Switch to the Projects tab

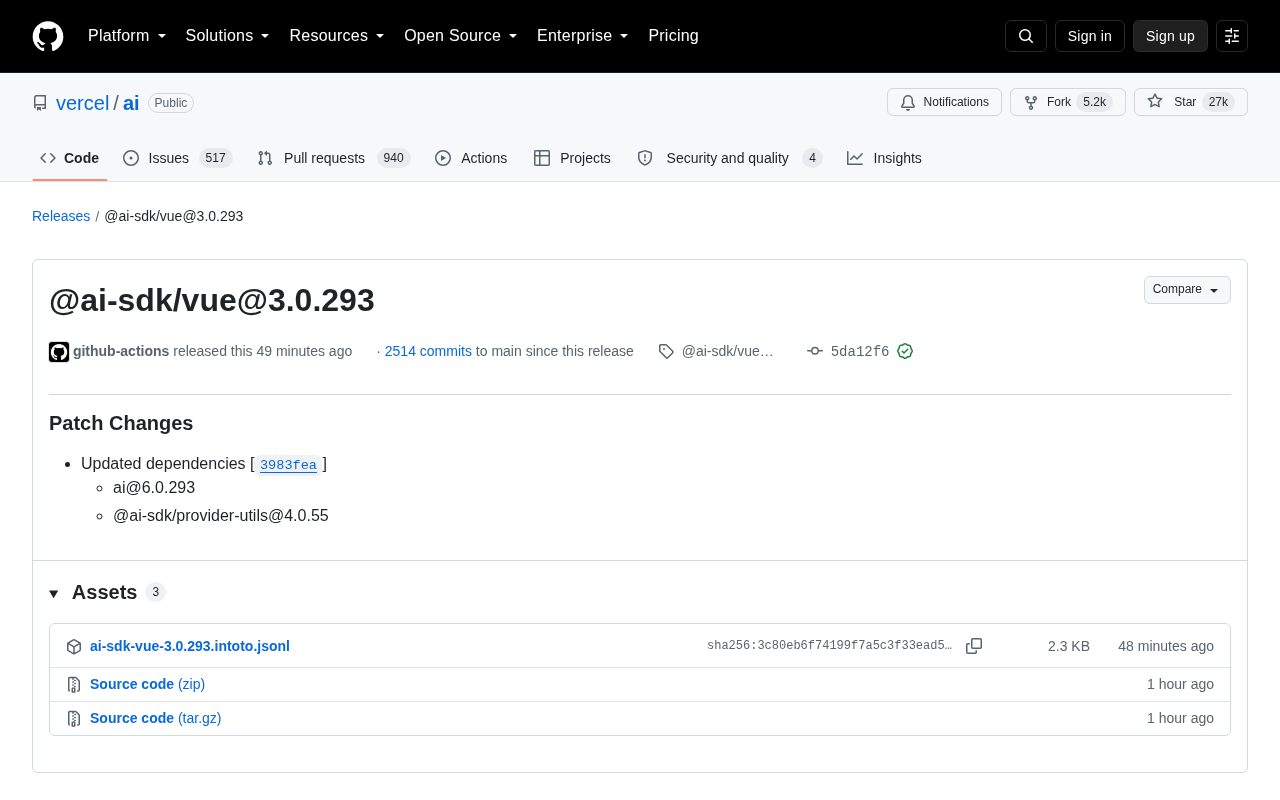coord(572,158)
